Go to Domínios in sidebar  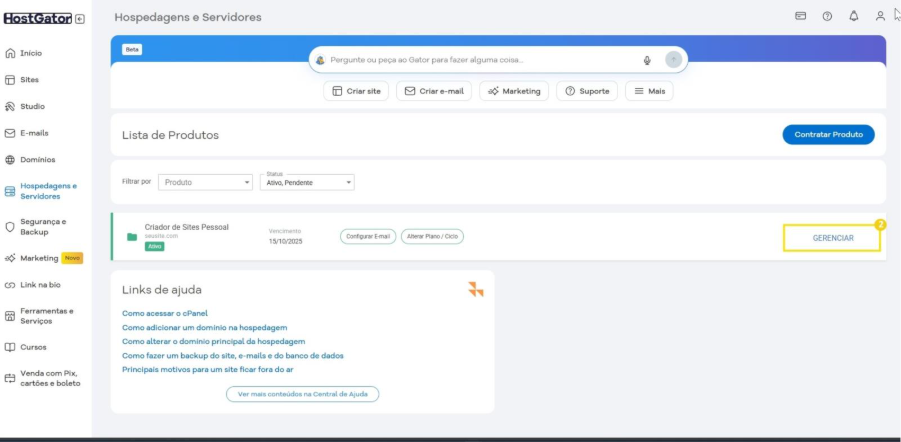38,159
